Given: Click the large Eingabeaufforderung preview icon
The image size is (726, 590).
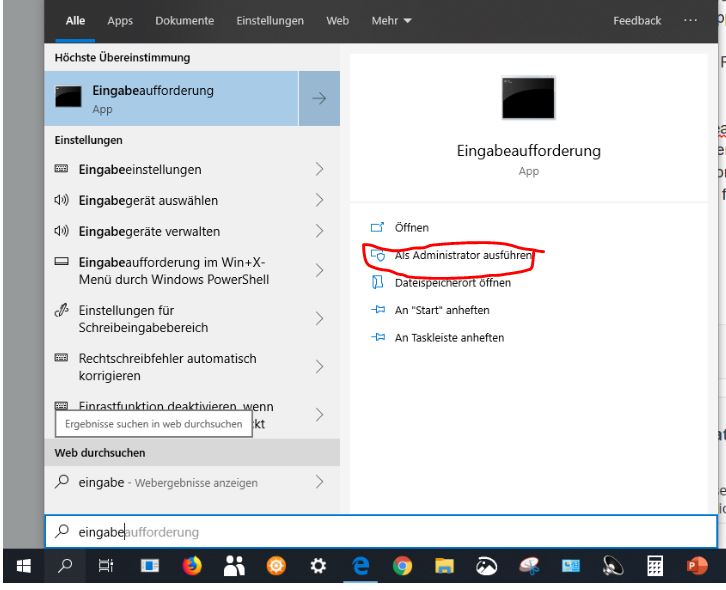Looking at the screenshot, I should coord(528,98).
